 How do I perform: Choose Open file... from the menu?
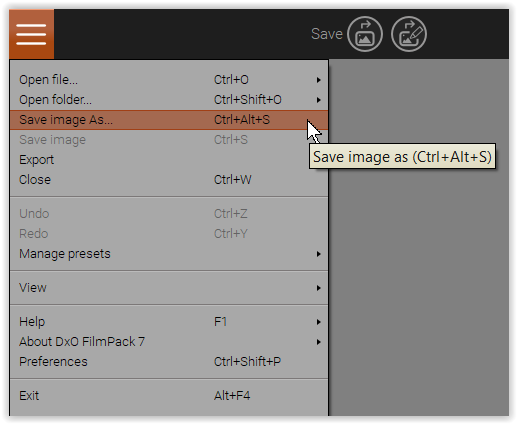[169, 80]
